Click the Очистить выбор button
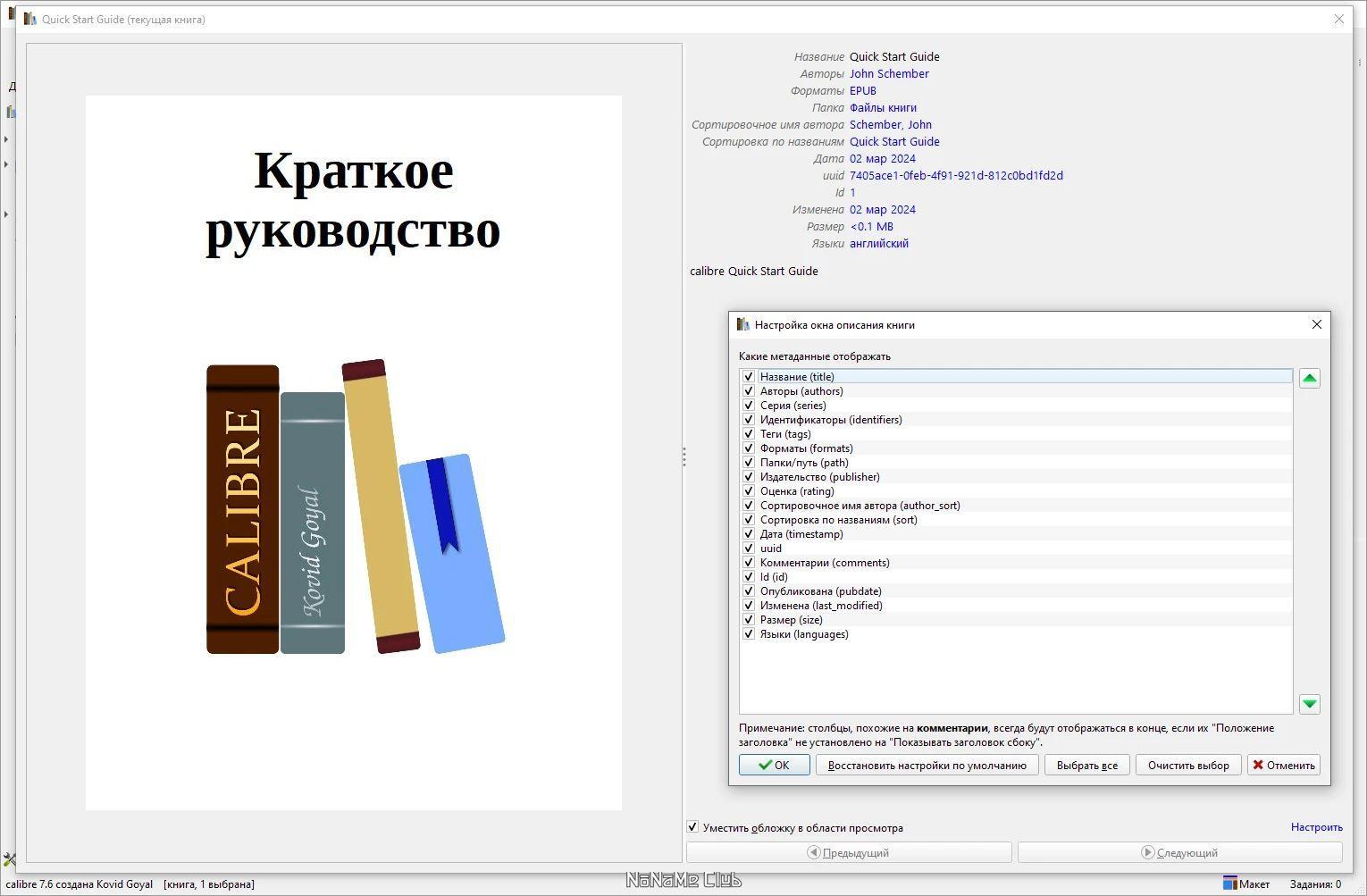Screen dimensions: 1367x896 point(1188,765)
